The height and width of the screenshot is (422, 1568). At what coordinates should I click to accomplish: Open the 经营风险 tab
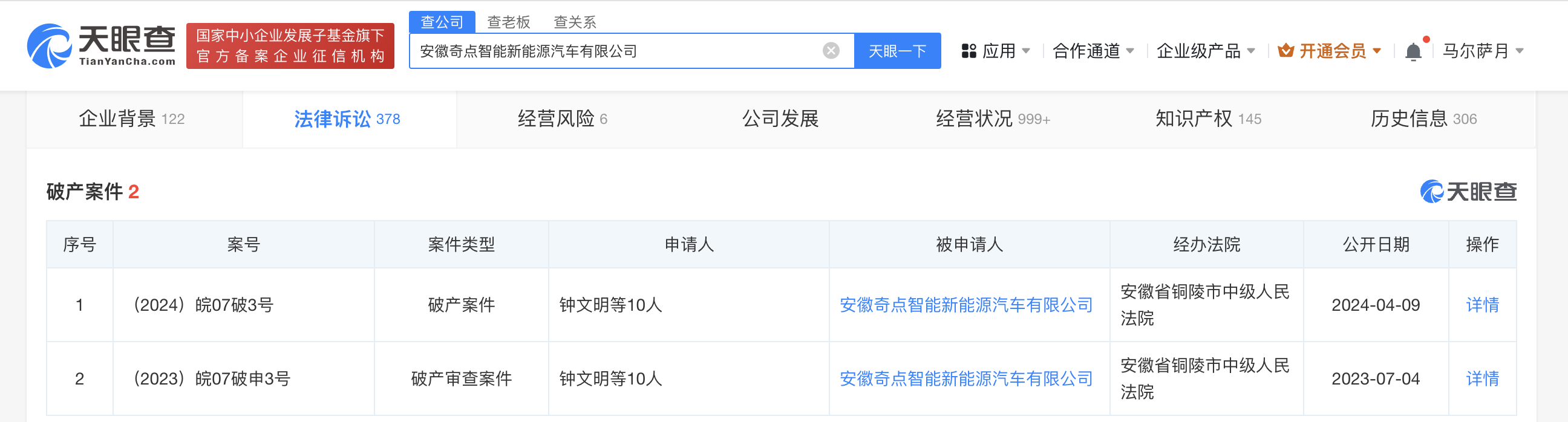tap(562, 119)
